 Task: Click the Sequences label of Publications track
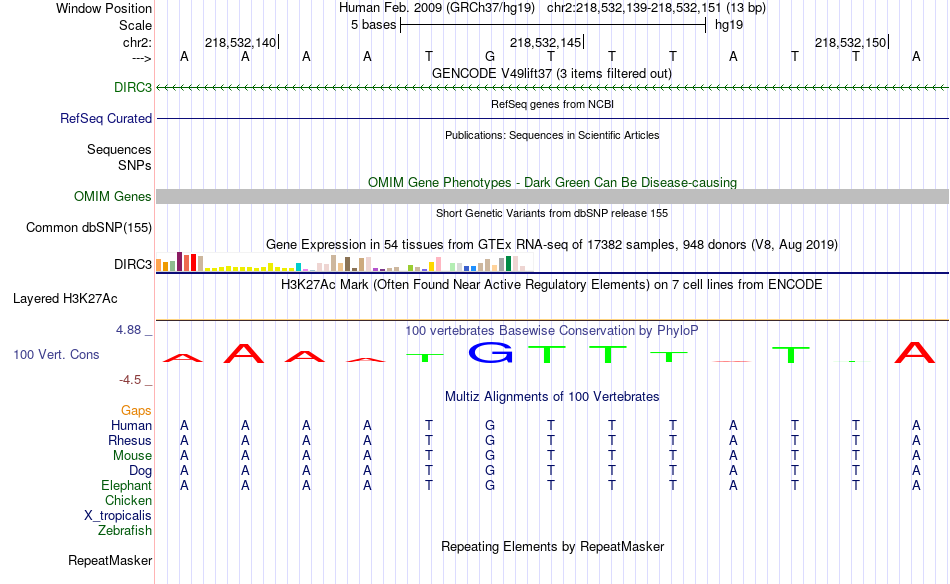(x=119, y=149)
